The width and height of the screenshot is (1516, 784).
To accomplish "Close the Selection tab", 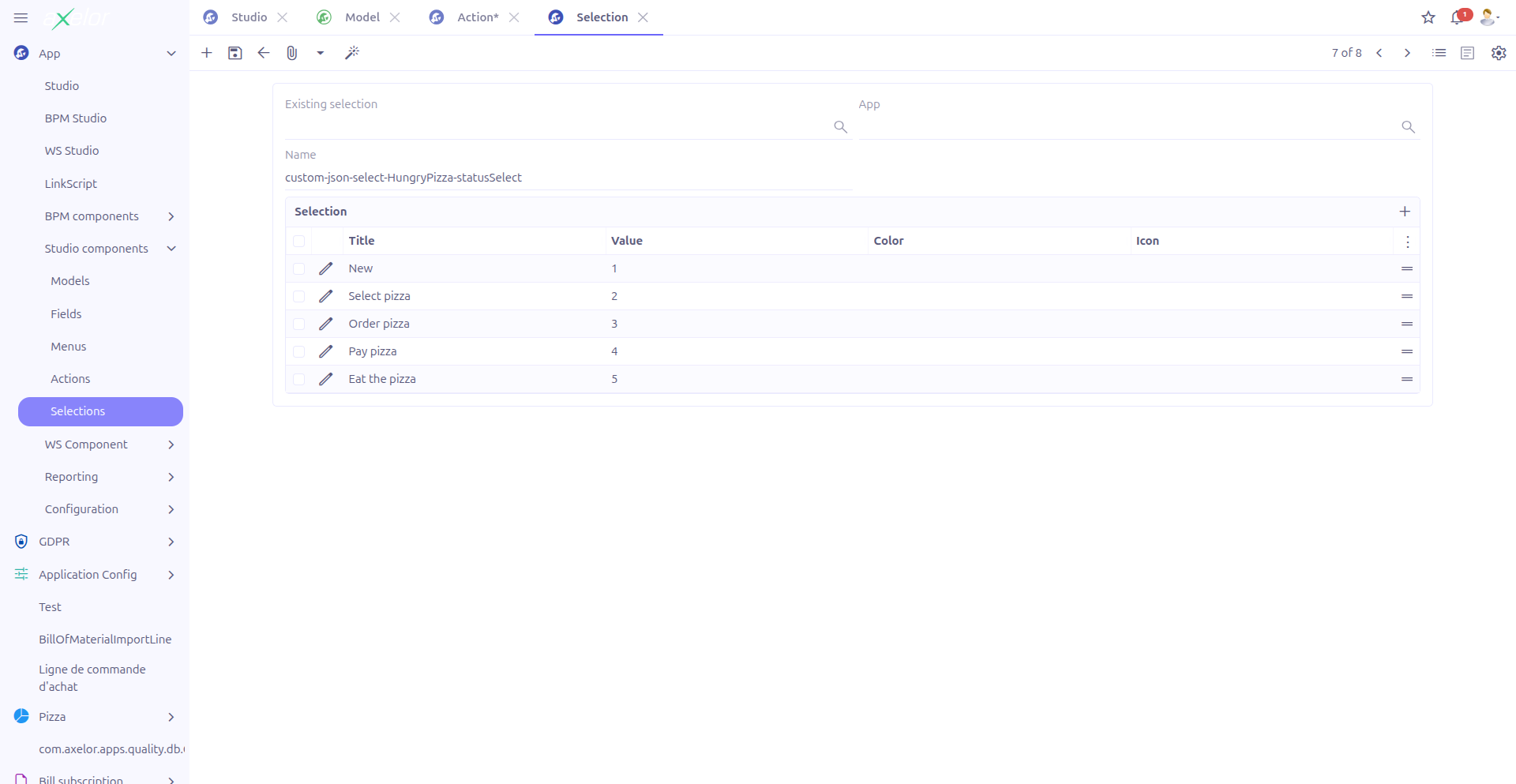I will click(643, 17).
